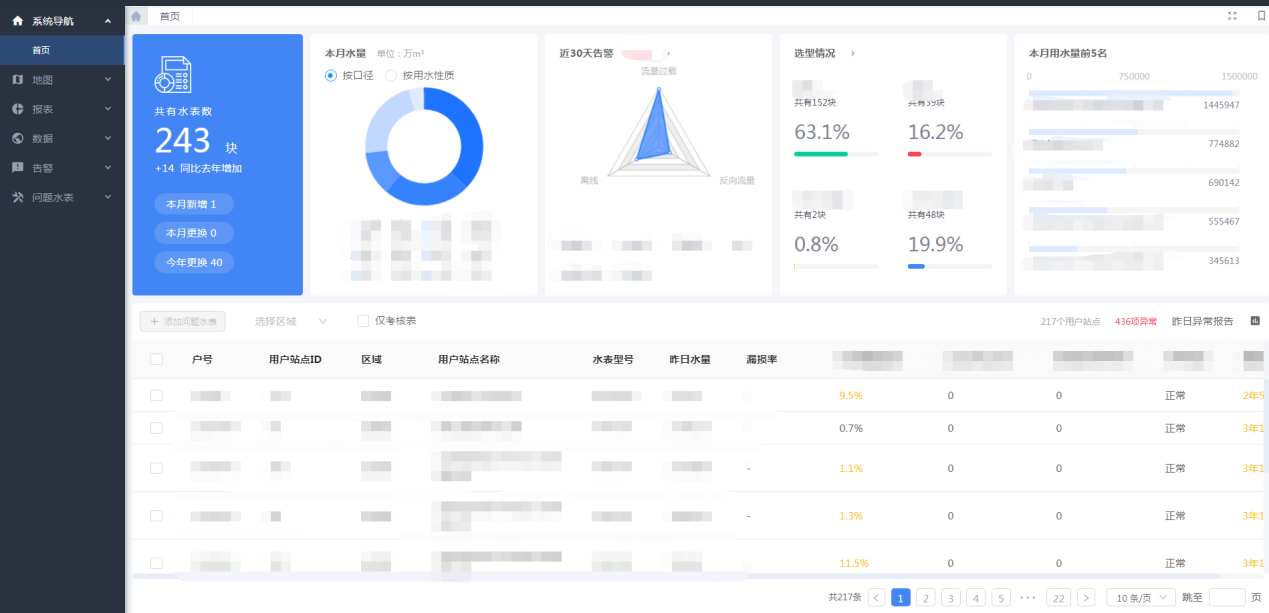Click the 今年更换 40 button

pyautogui.click(x=194, y=262)
